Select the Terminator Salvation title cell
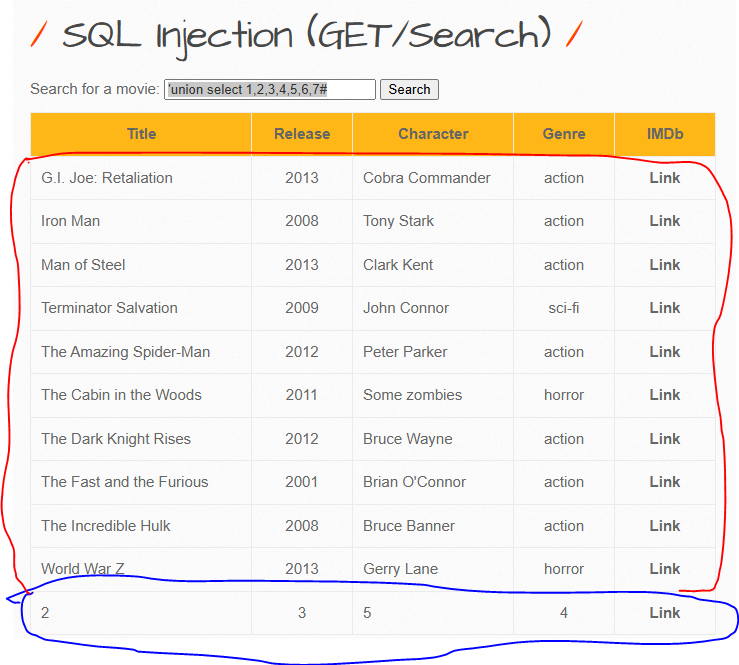The image size is (739, 665). click(141, 308)
